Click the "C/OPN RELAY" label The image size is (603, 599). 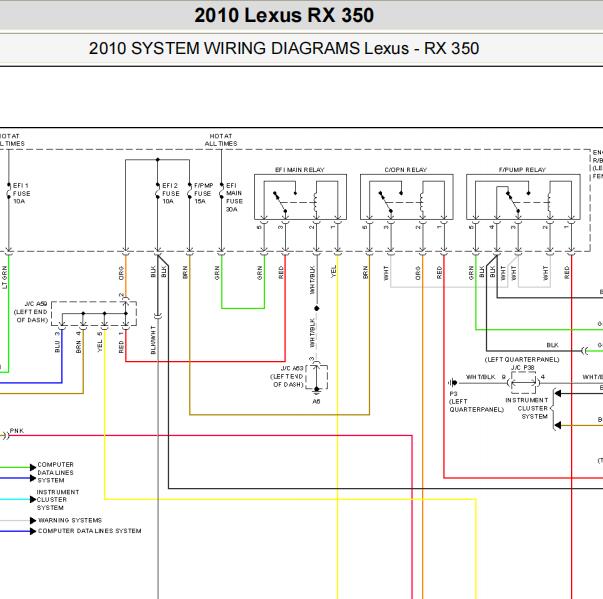click(x=406, y=170)
